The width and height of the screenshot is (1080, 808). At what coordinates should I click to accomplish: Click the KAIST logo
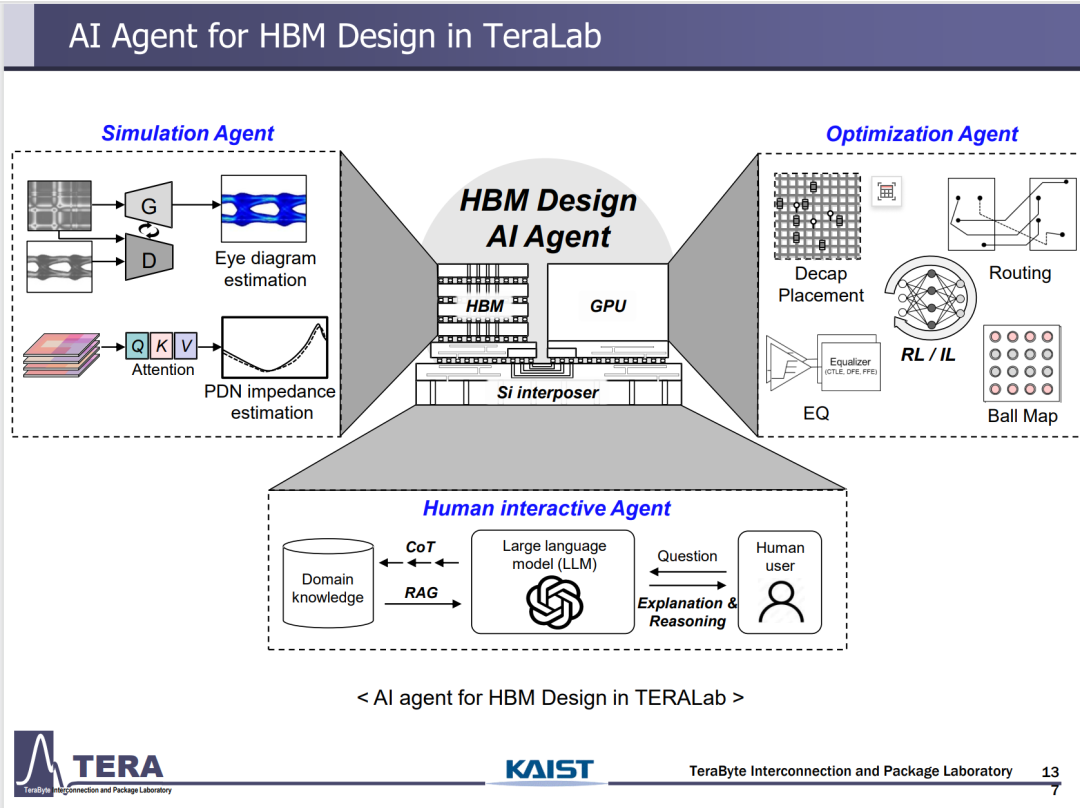tap(549, 769)
